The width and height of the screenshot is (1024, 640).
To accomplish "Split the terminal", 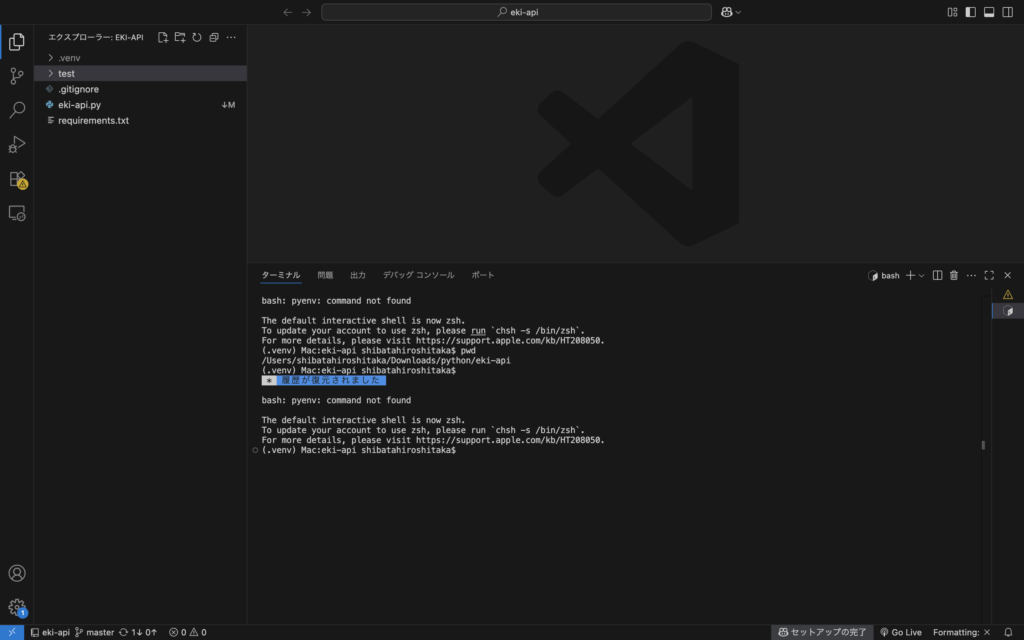I will 937,276.
